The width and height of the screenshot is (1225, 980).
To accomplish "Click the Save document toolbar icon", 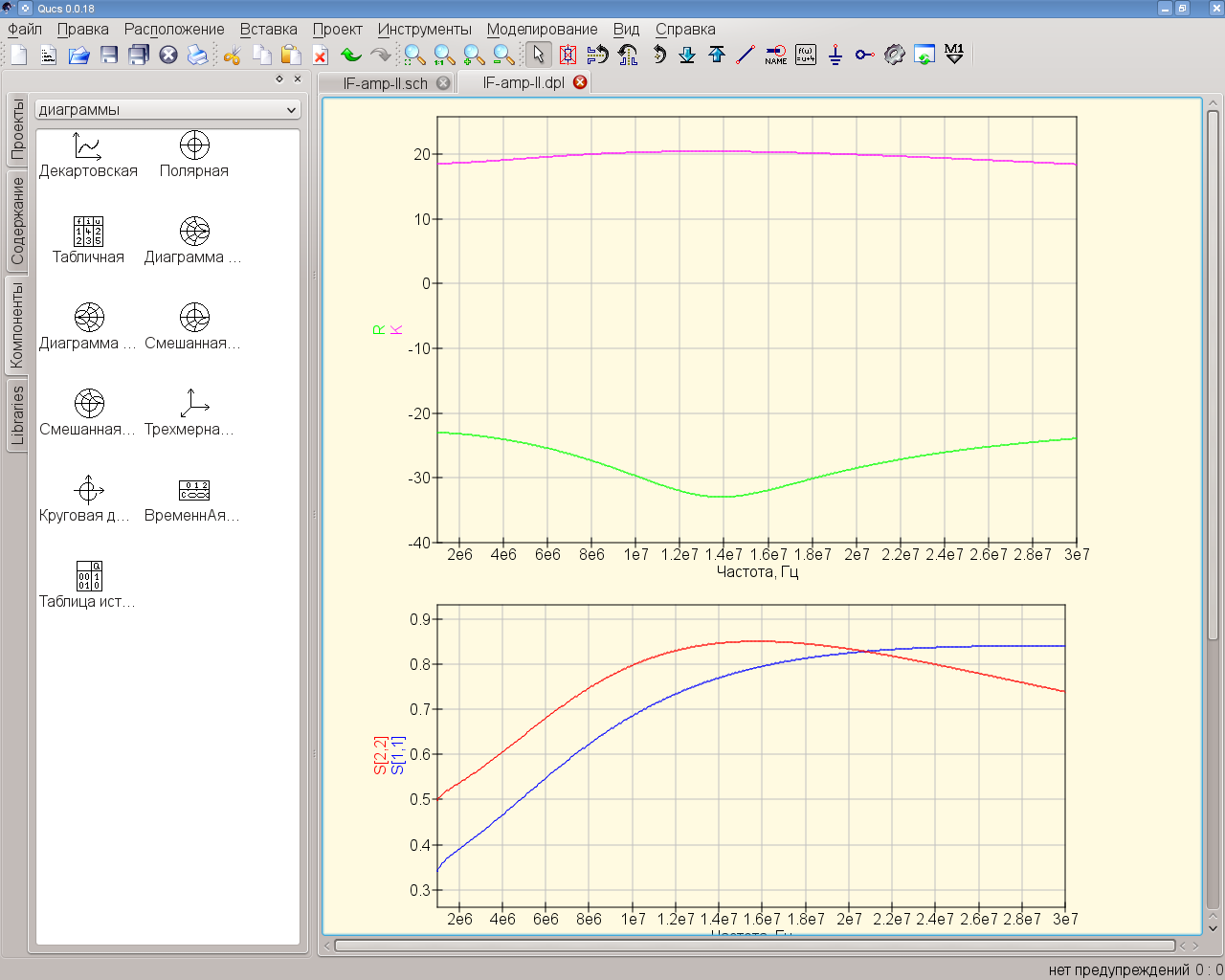I will pyautogui.click(x=109, y=55).
